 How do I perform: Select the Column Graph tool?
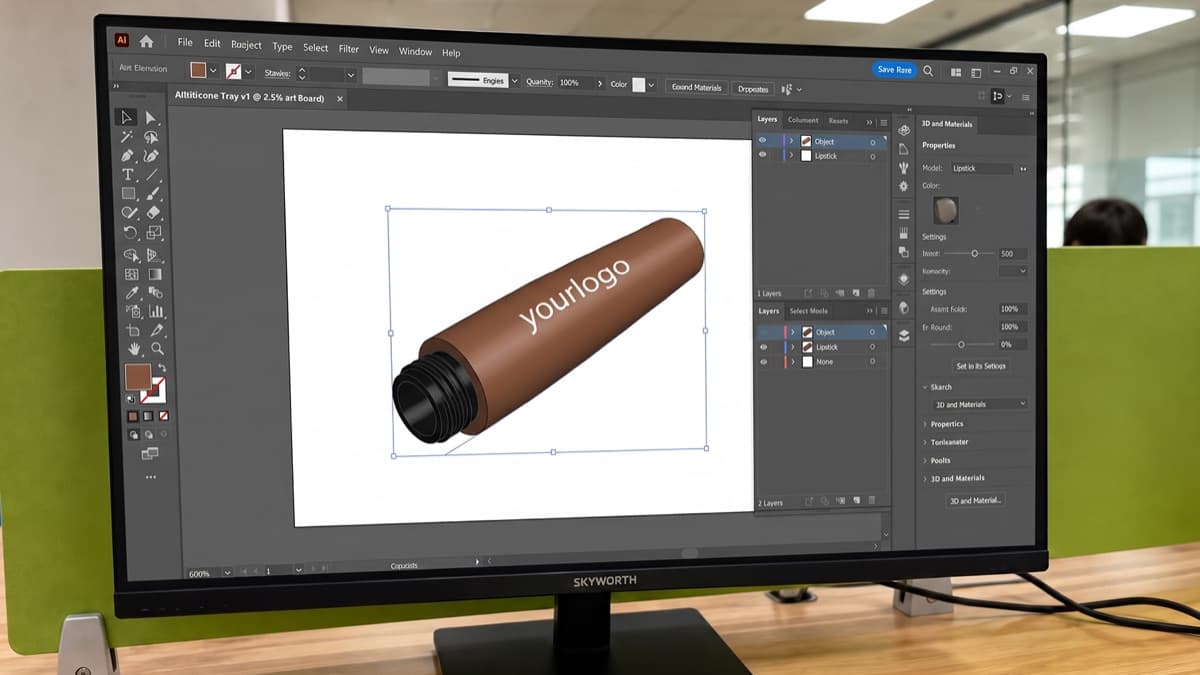155,311
